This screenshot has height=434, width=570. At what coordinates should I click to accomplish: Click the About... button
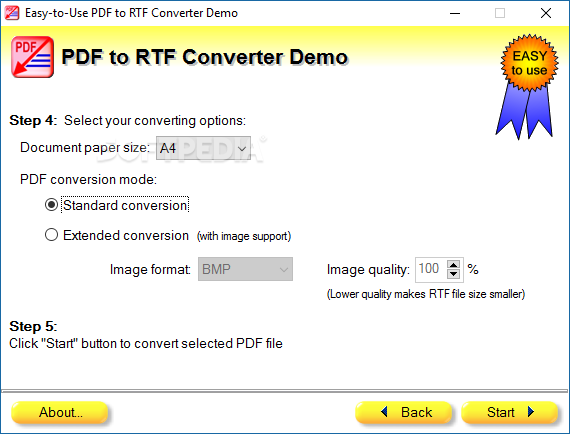pyautogui.click(x=60, y=413)
